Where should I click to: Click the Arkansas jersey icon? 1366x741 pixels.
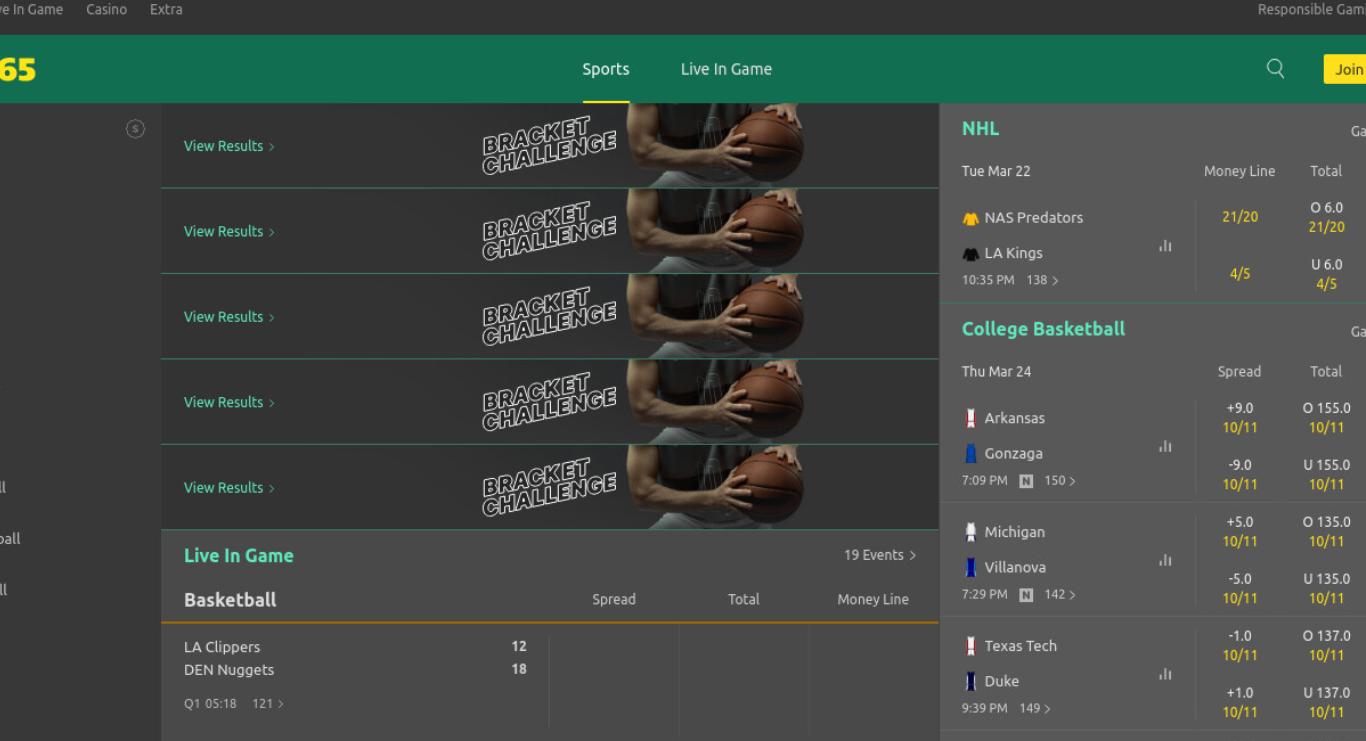click(x=970, y=418)
